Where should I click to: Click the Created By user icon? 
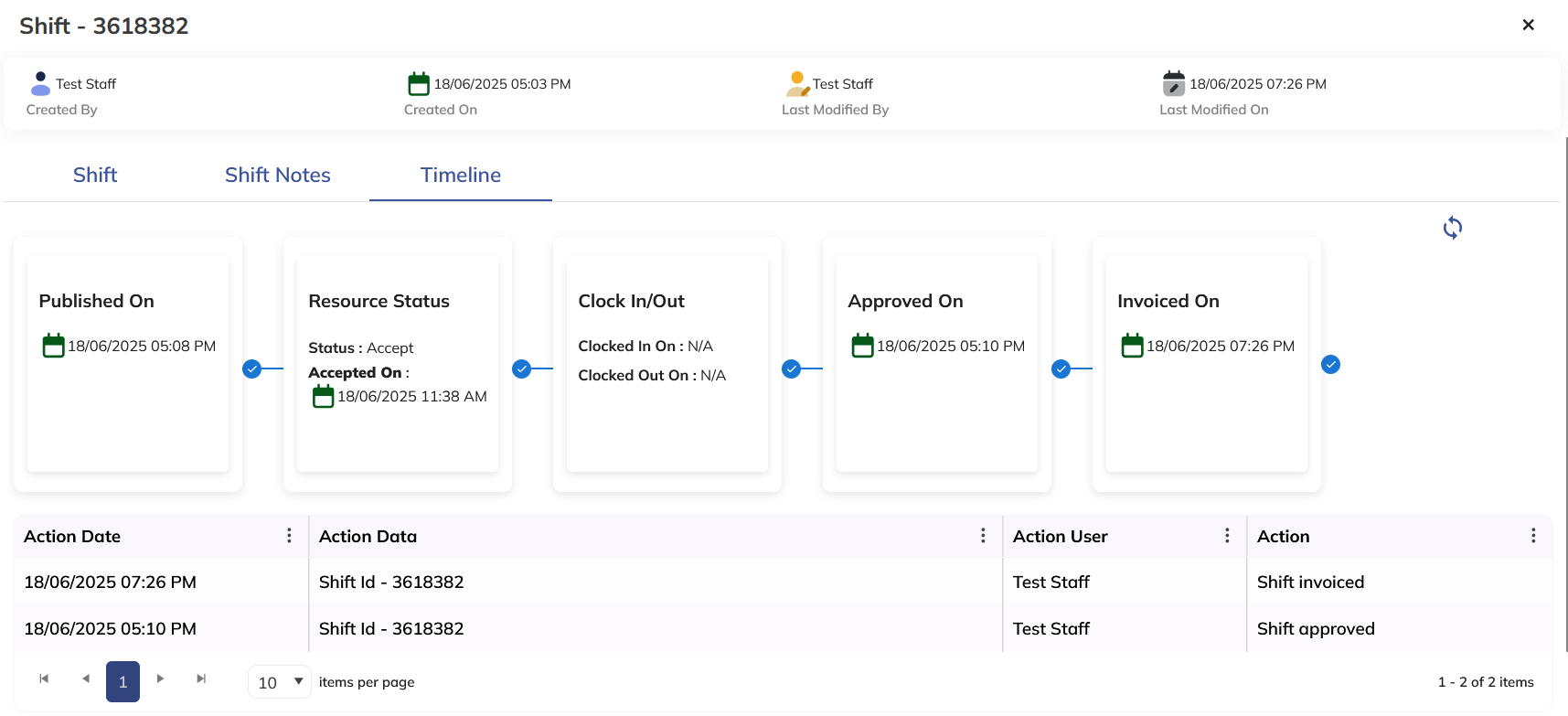coord(40,83)
